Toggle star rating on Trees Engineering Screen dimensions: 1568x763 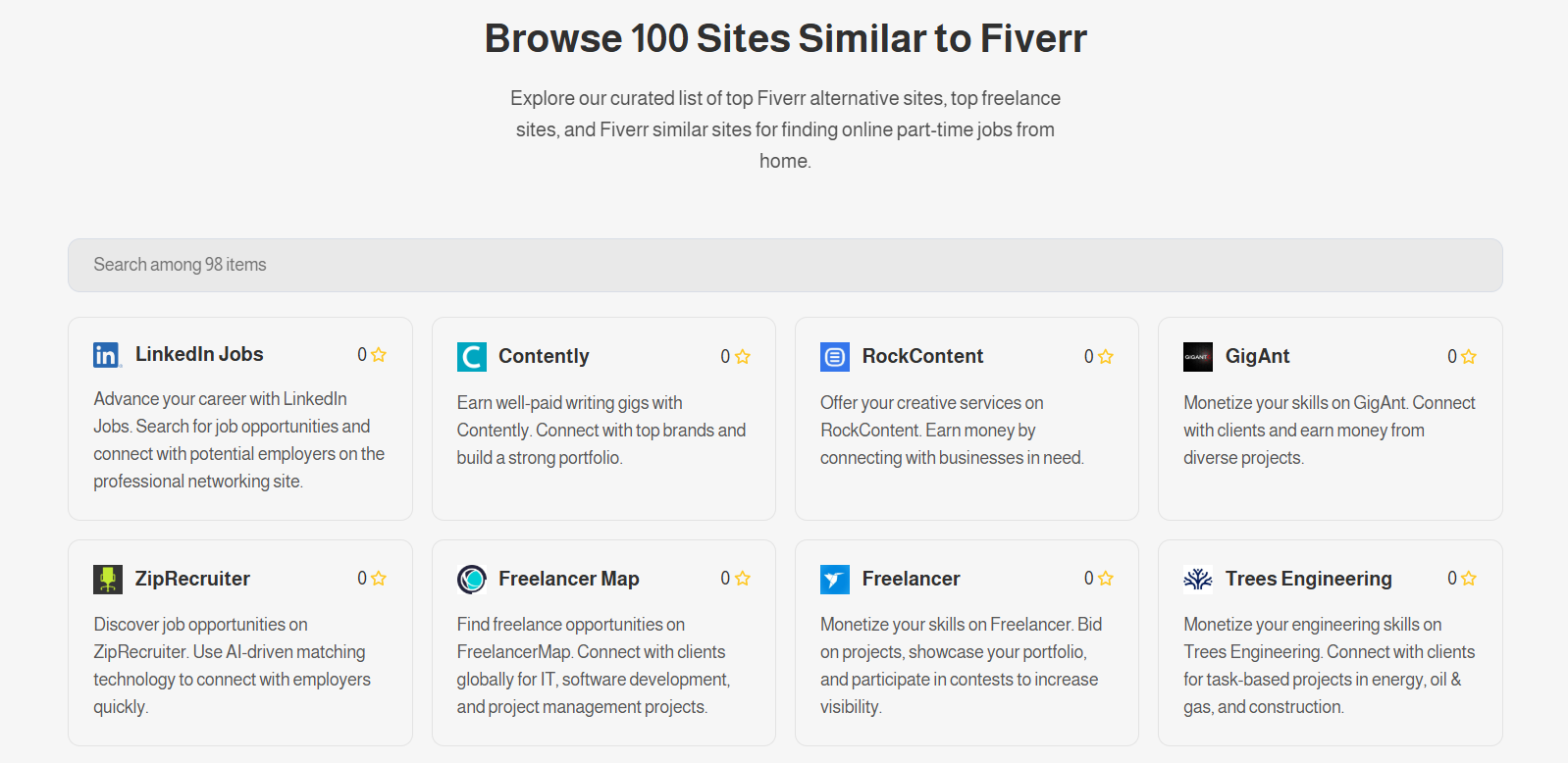(x=1469, y=578)
